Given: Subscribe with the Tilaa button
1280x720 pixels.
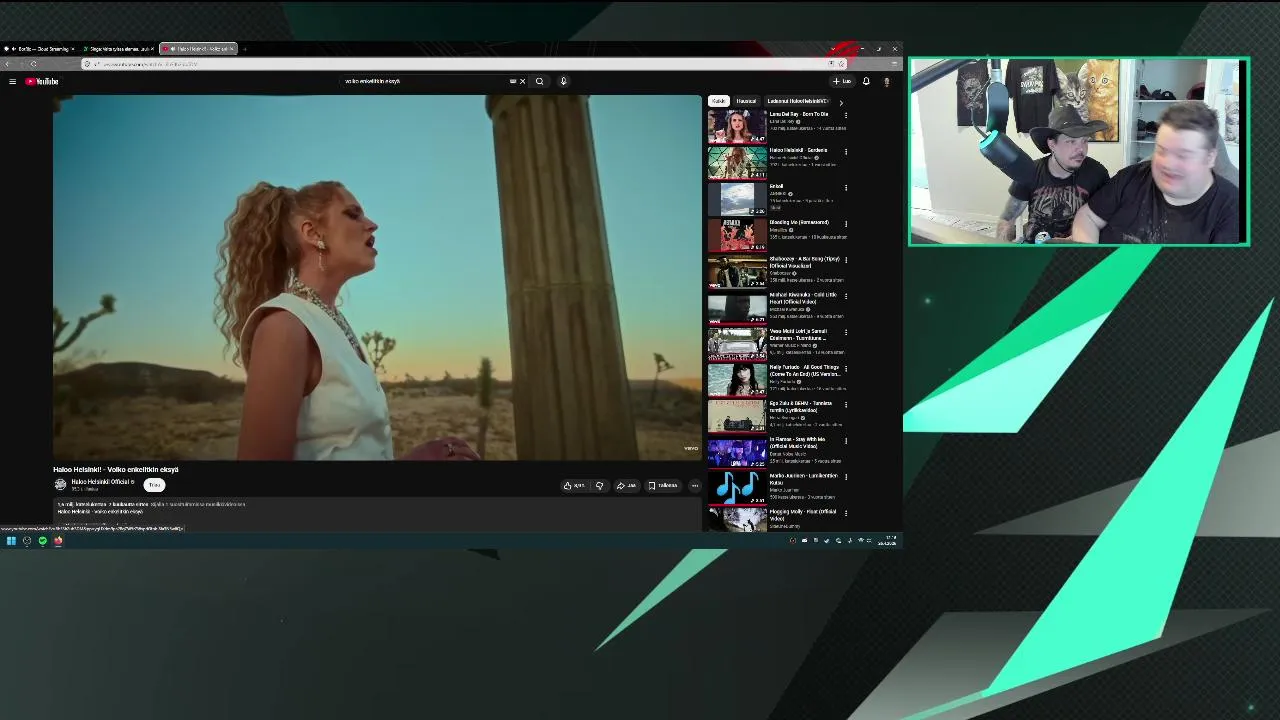Looking at the screenshot, I should pyautogui.click(x=154, y=485).
